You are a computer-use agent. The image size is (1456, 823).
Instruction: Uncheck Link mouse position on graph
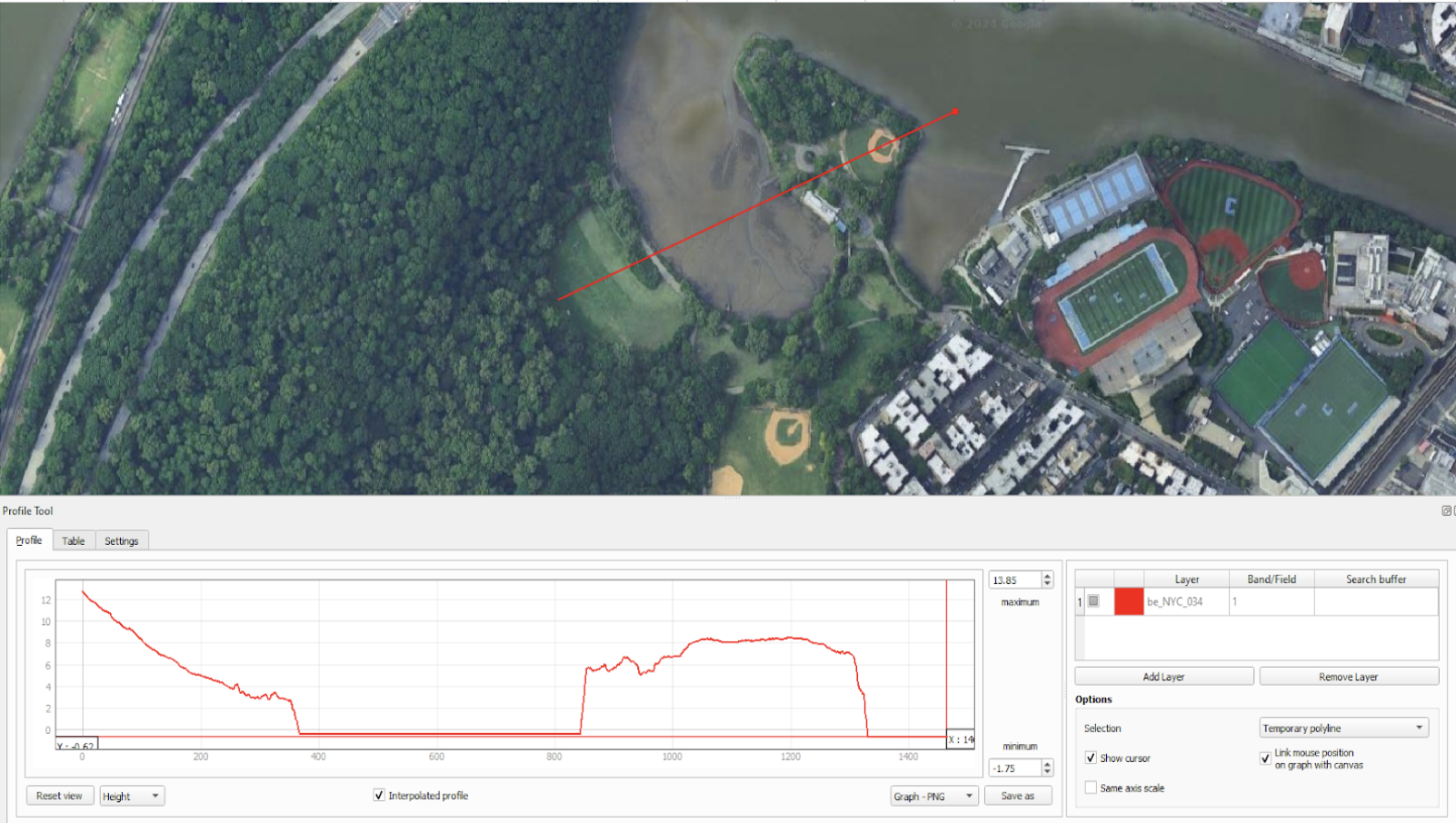[x=1265, y=758]
